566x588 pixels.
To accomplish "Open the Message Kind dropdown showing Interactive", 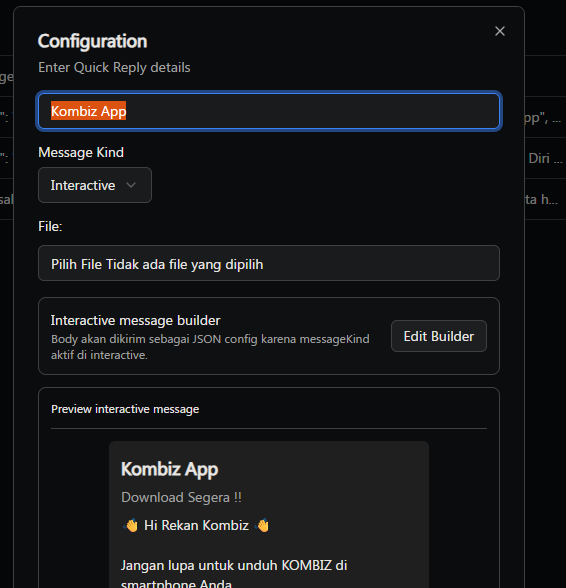I will click(x=95, y=185).
